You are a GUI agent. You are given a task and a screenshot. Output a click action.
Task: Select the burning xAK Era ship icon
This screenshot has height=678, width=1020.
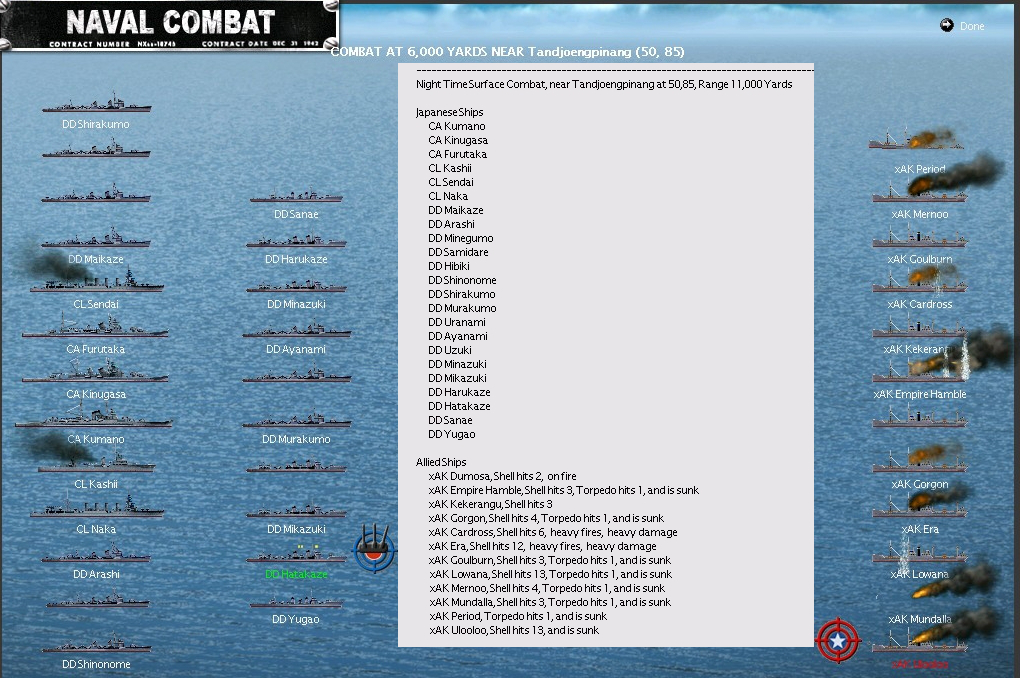[920, 504]
